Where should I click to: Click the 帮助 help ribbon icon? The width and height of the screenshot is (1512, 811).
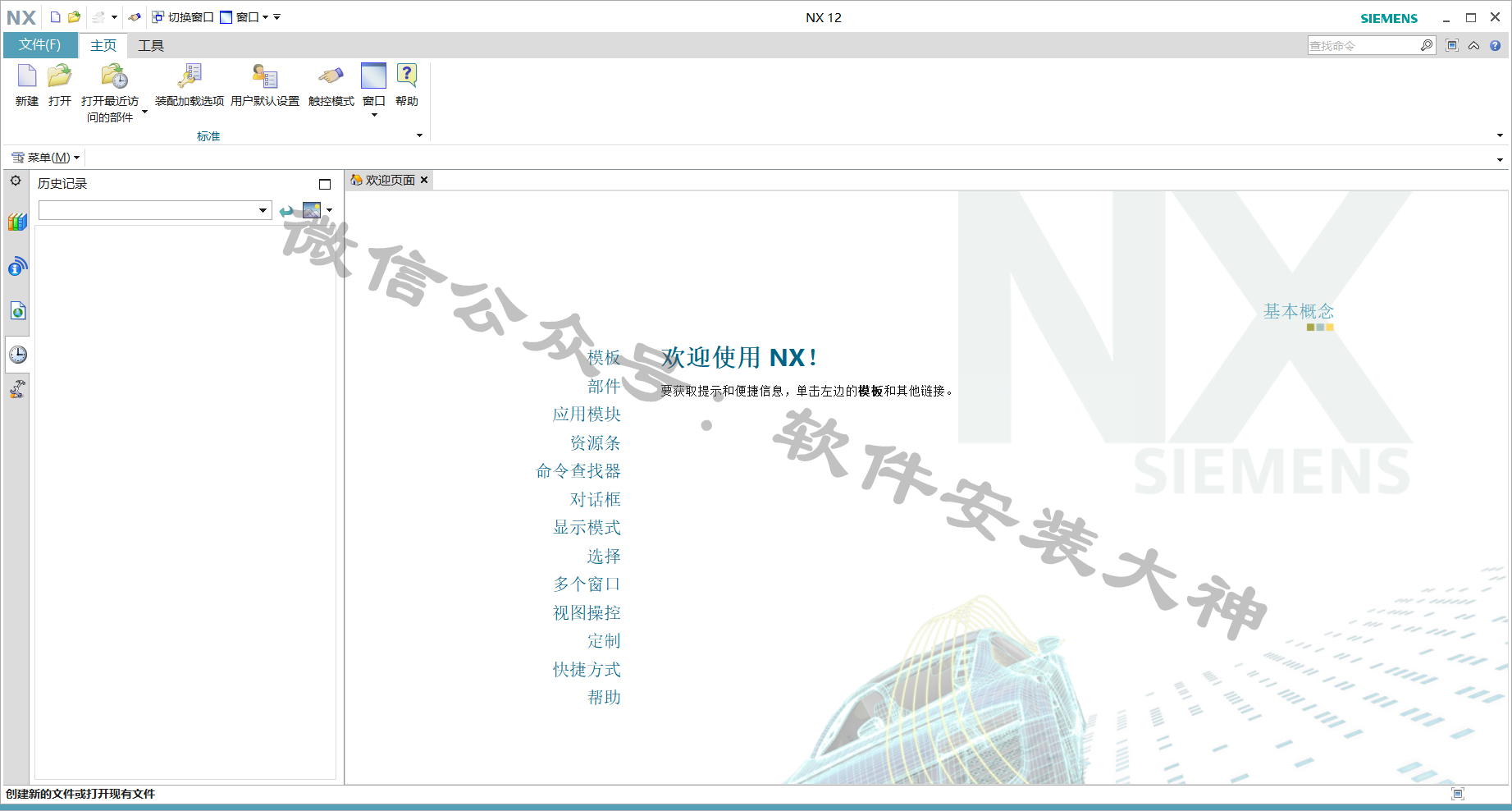click(407, 86)
